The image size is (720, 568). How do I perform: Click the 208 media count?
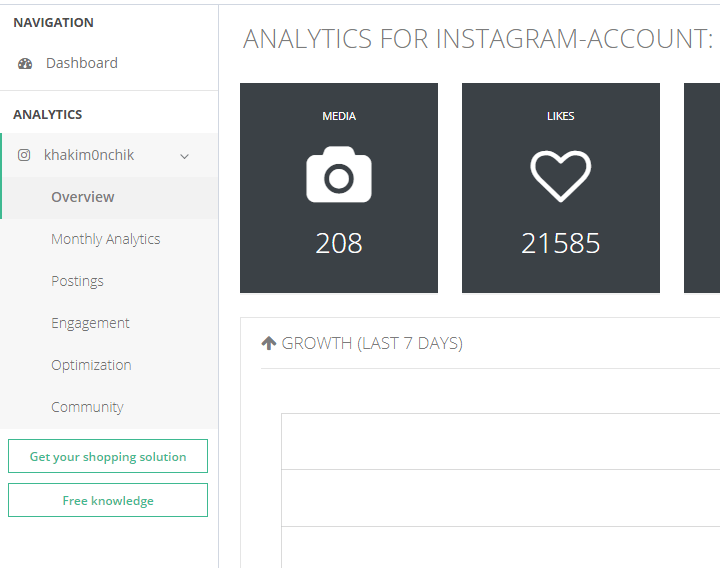point(339,243)
